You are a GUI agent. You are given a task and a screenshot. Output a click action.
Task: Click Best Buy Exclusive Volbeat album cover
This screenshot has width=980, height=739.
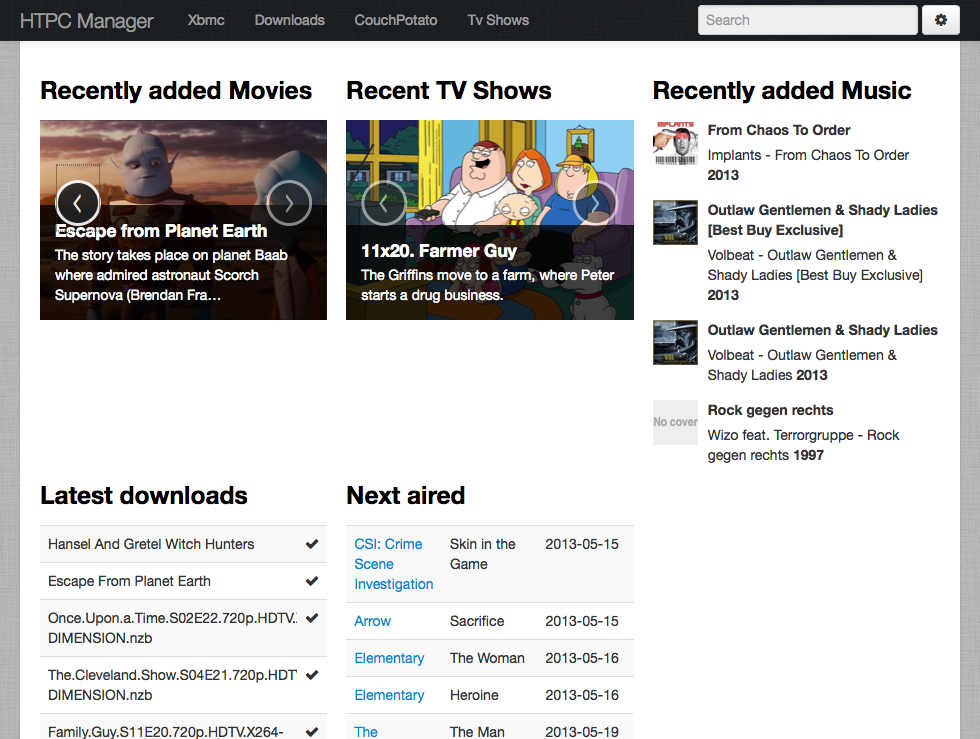coord(675,223)
